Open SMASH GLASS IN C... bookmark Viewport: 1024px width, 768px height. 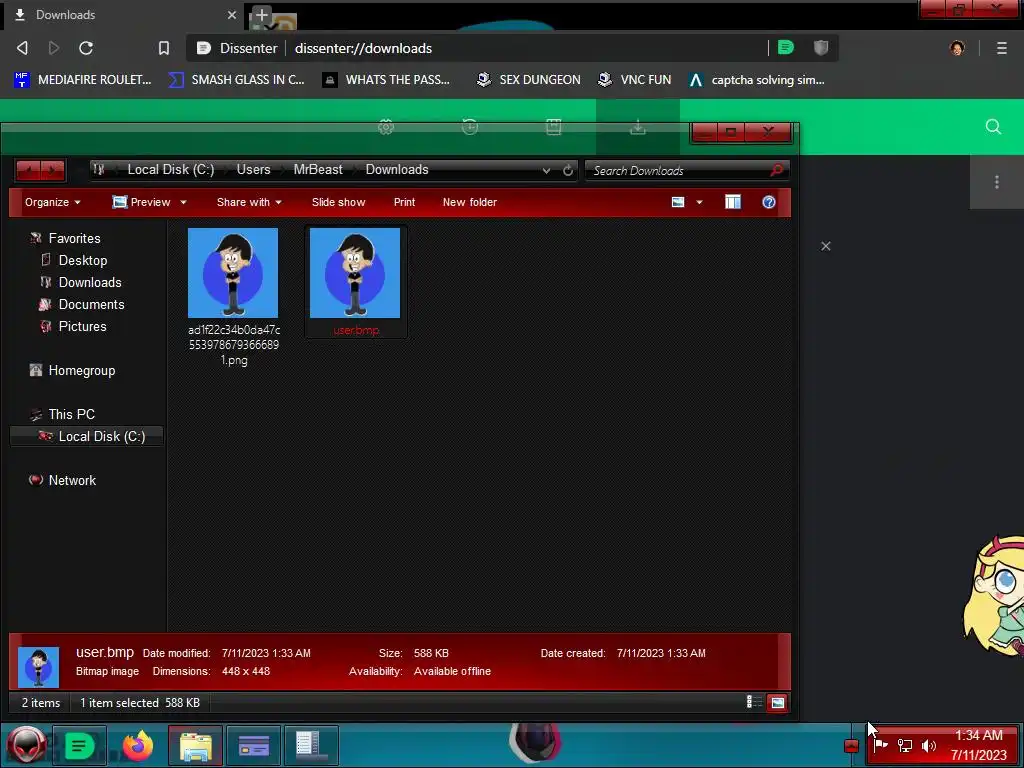(236, 80)
